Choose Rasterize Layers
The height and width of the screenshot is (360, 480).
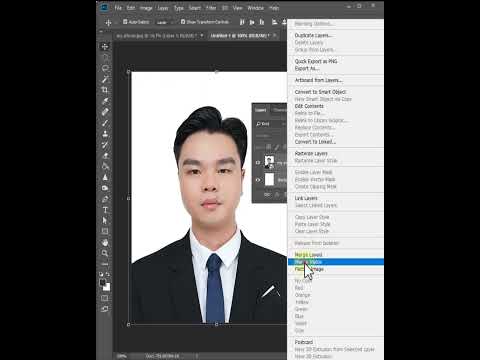coord(311,153)
